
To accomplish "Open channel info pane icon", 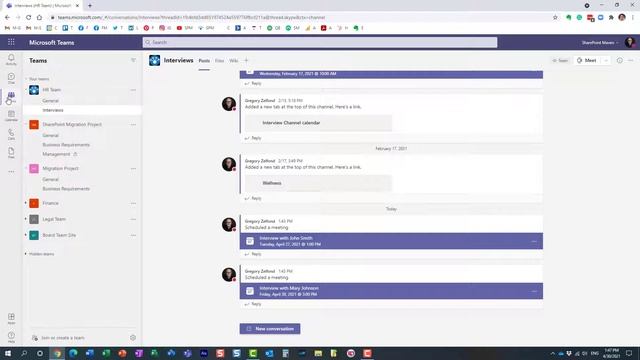I will 620,60.
